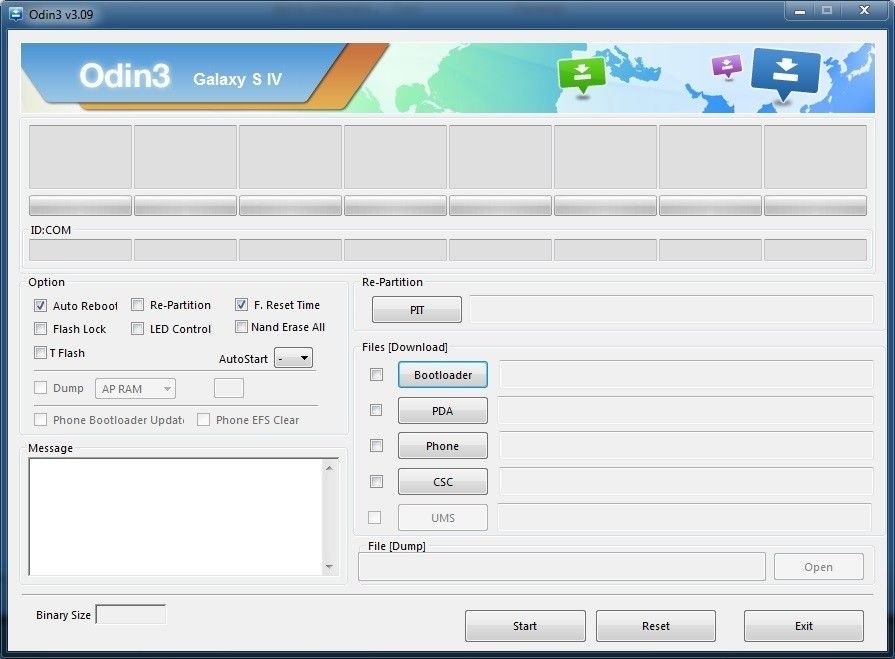Enable the Re-Partition checkbox
The height and width of the screenshot is (659, 895).
tap(137, 305)
